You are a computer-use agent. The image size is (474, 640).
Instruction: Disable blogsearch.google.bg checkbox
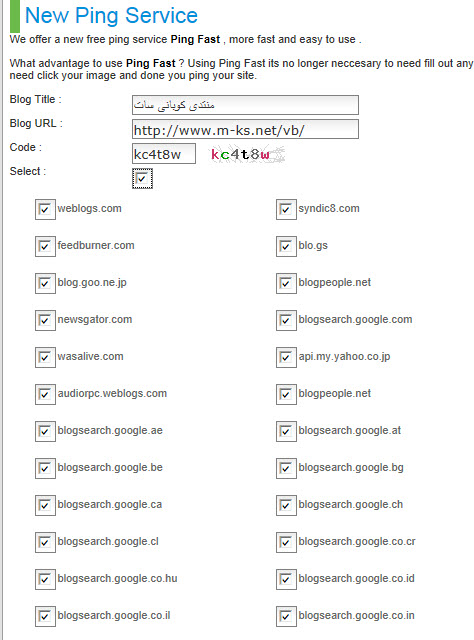tap(286, 468)
